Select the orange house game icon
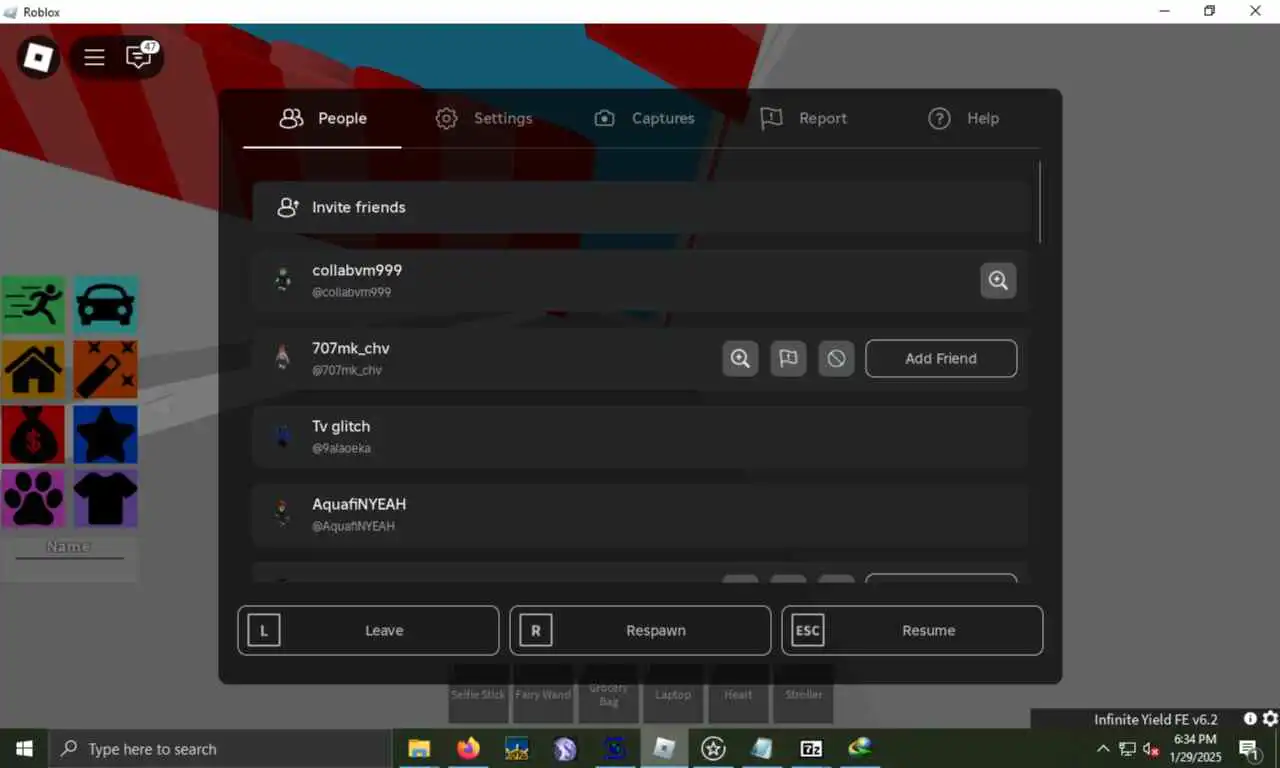The height and width of the screenshot is (768, 1280). [x=33, y=369]
